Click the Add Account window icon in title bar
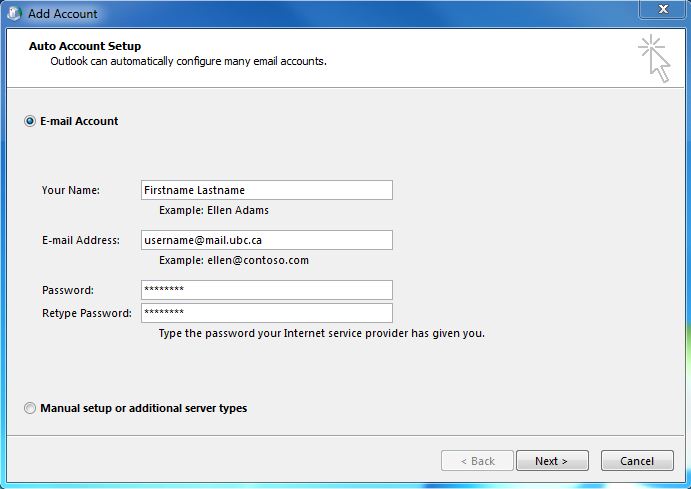The width and height of the screenshot is (691, 489). click(15, 13)
